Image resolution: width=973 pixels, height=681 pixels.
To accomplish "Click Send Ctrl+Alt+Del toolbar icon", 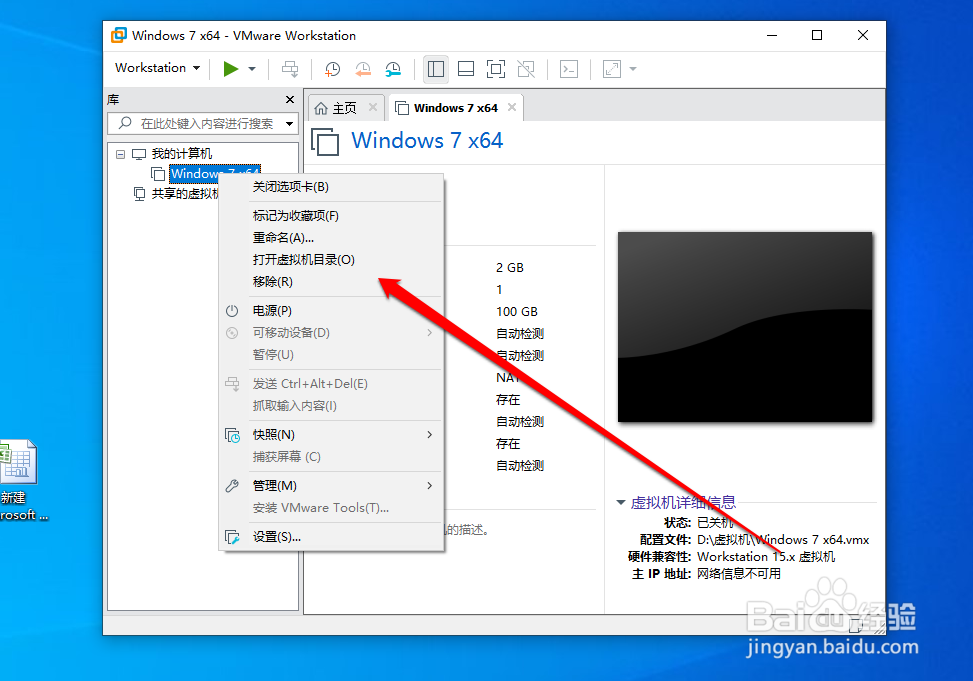I will tap(290, 69).
